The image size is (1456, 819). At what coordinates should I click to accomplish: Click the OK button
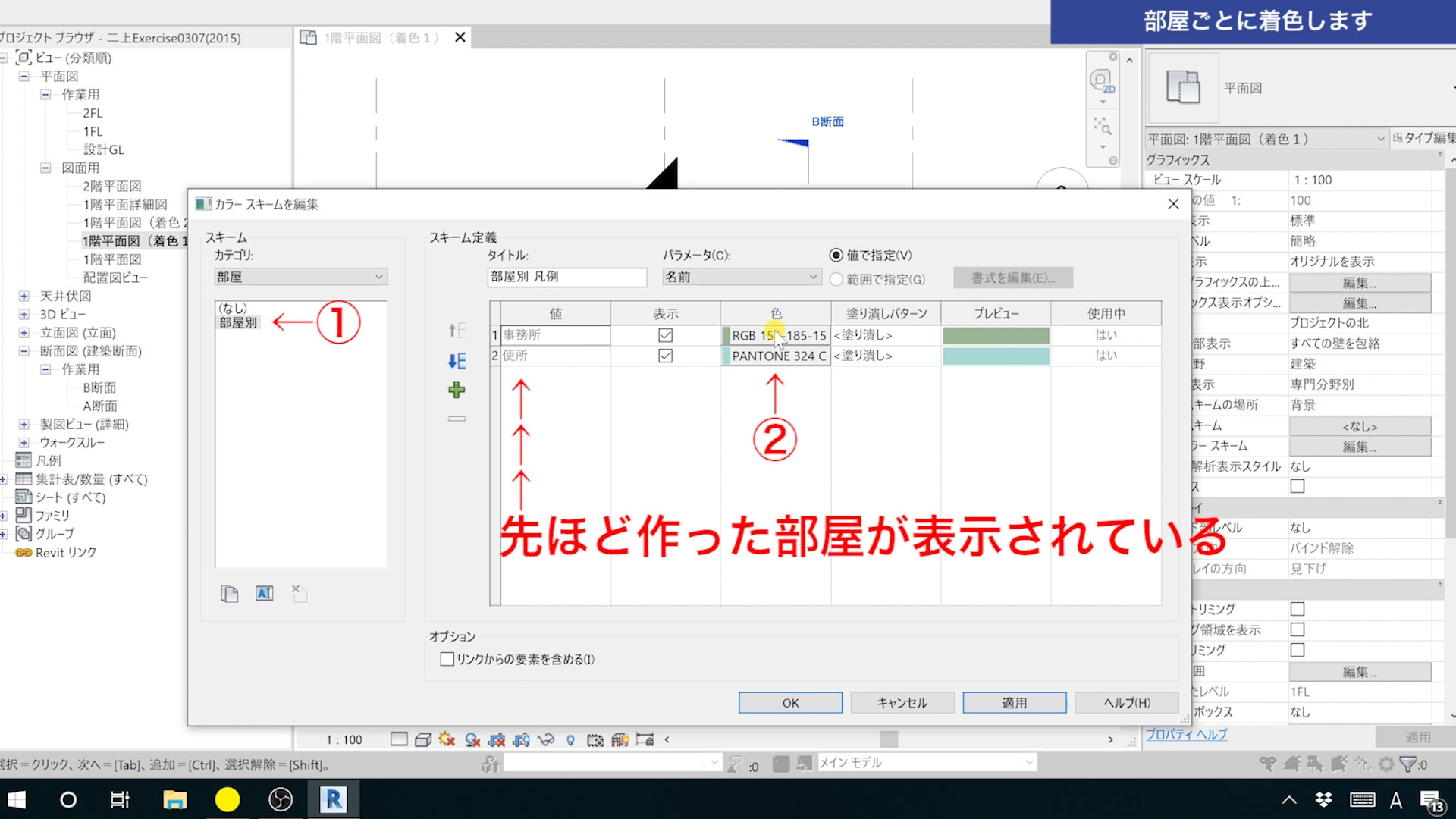(x=790, y=703)
